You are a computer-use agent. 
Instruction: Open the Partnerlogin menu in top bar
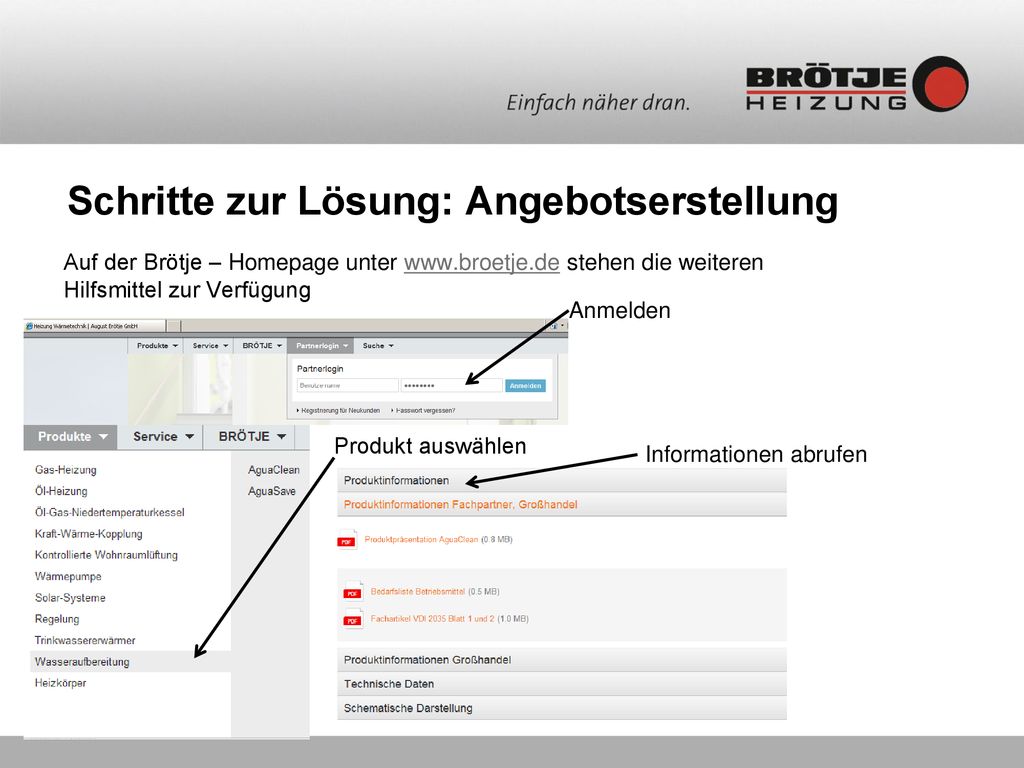click(x=320, y=346)
